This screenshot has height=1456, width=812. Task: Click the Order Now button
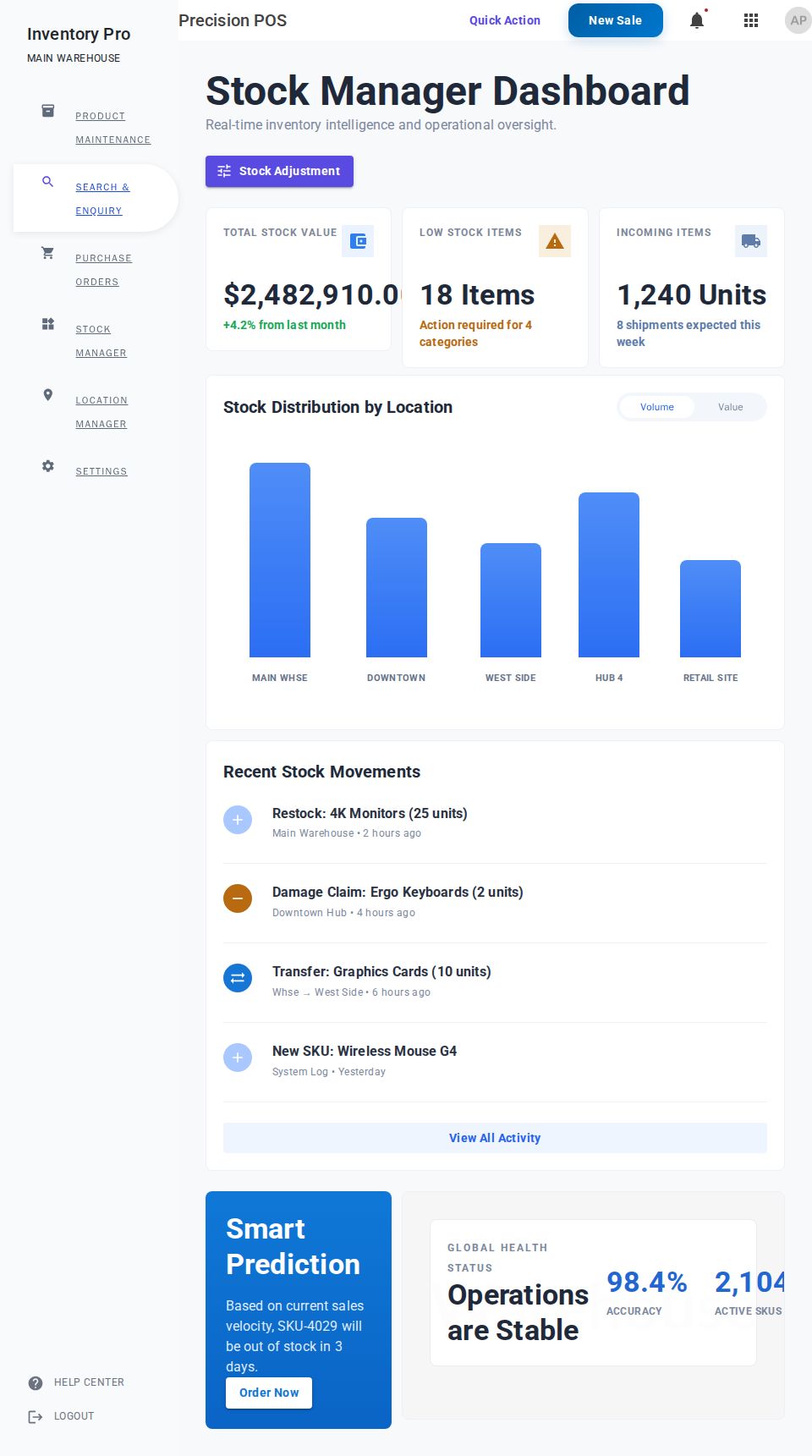(269, 1393)
